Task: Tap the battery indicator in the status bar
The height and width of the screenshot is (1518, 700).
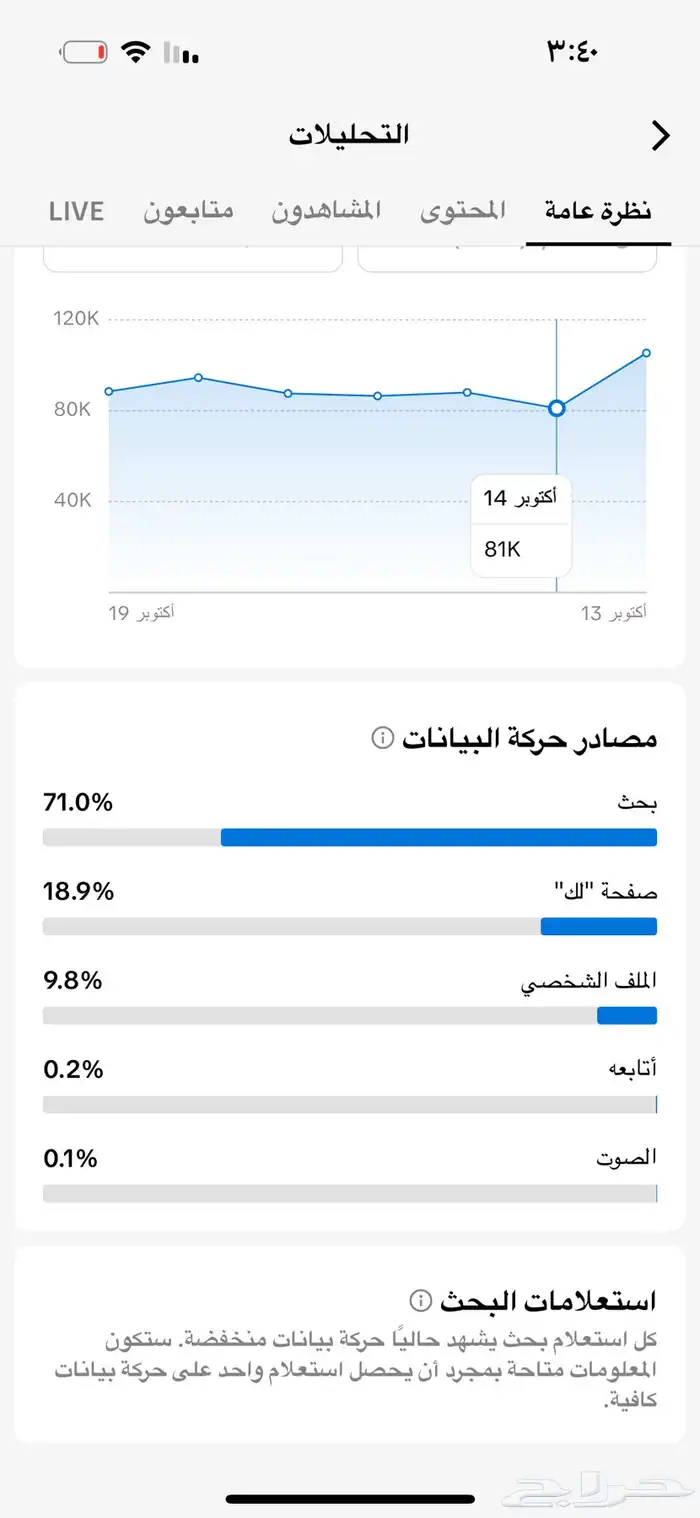Action: [82, 50]
